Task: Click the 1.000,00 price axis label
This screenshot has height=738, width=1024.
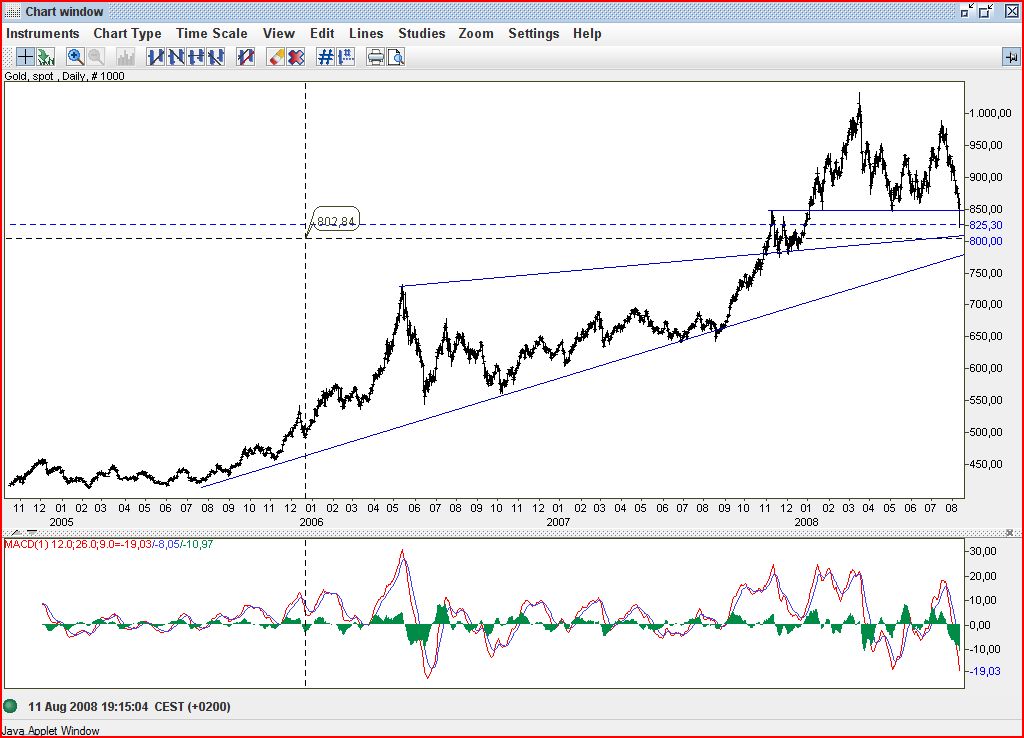Action: [x=990, y=113]
